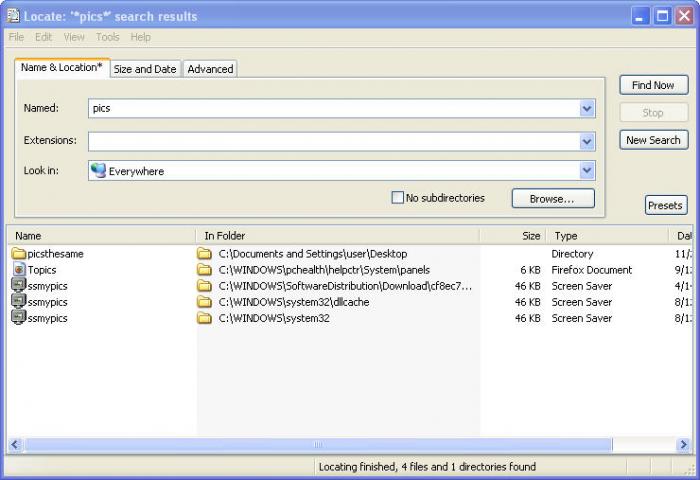This screenshot has width=700, height=480.
Task: Open the Presets button
Action: click(666, 205)
